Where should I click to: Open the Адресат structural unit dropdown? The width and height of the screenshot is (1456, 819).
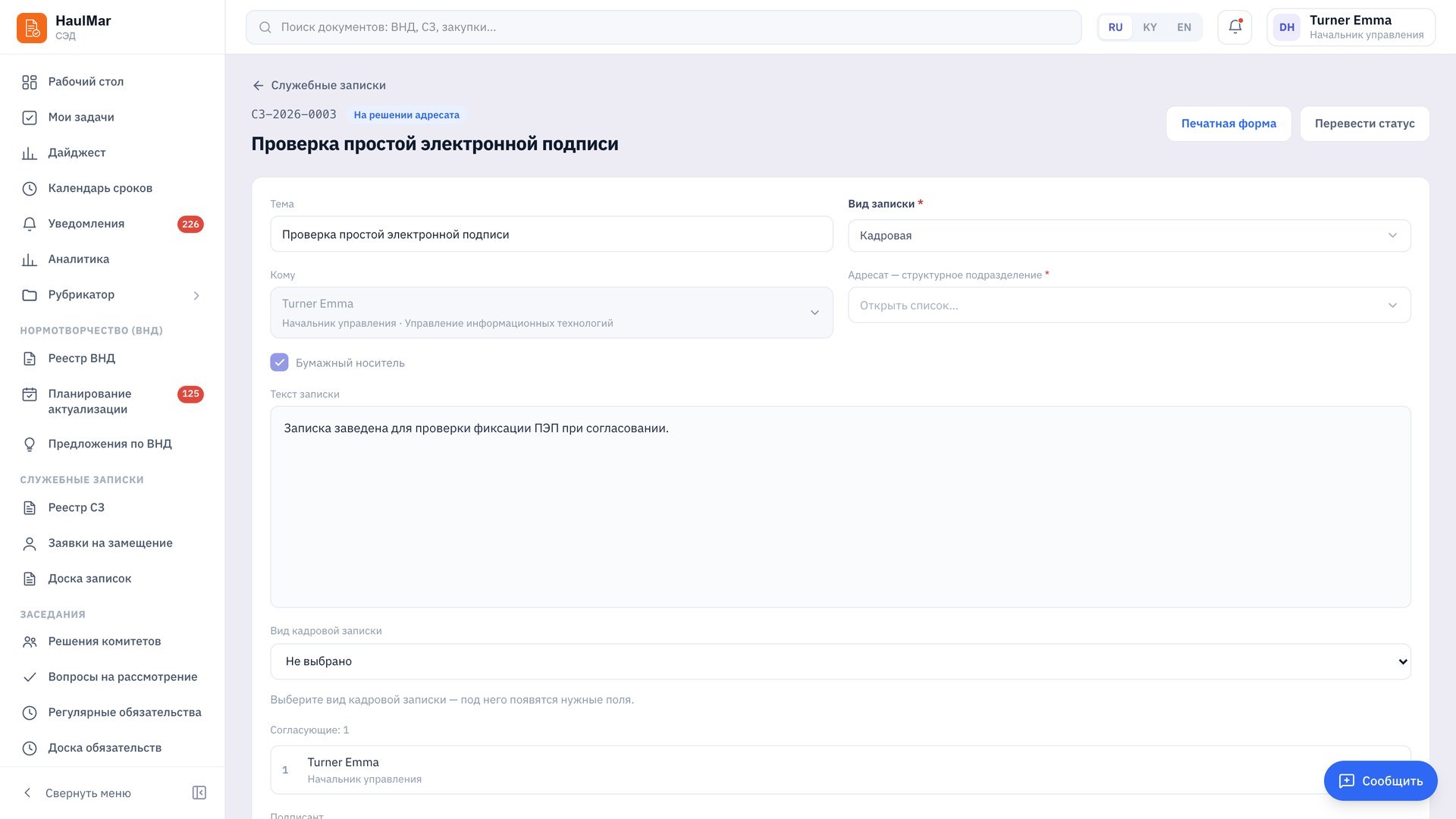pyautogui.click(x=1129, y=306)
